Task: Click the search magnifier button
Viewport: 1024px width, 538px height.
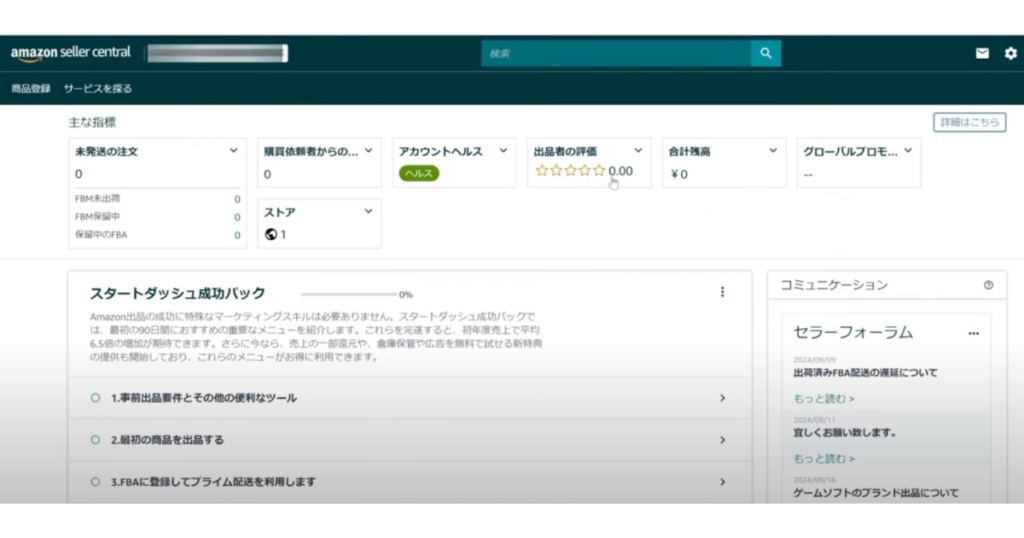Action: click(766, 53)
